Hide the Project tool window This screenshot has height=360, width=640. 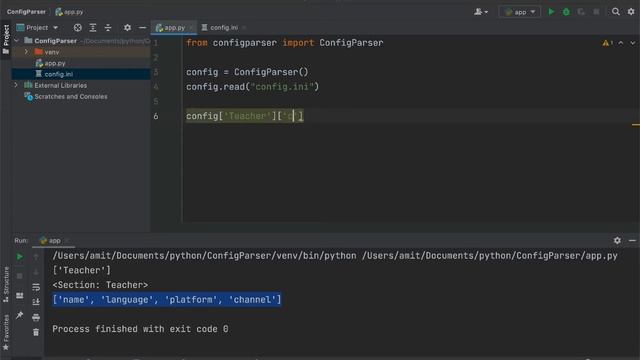pos(142,27)
